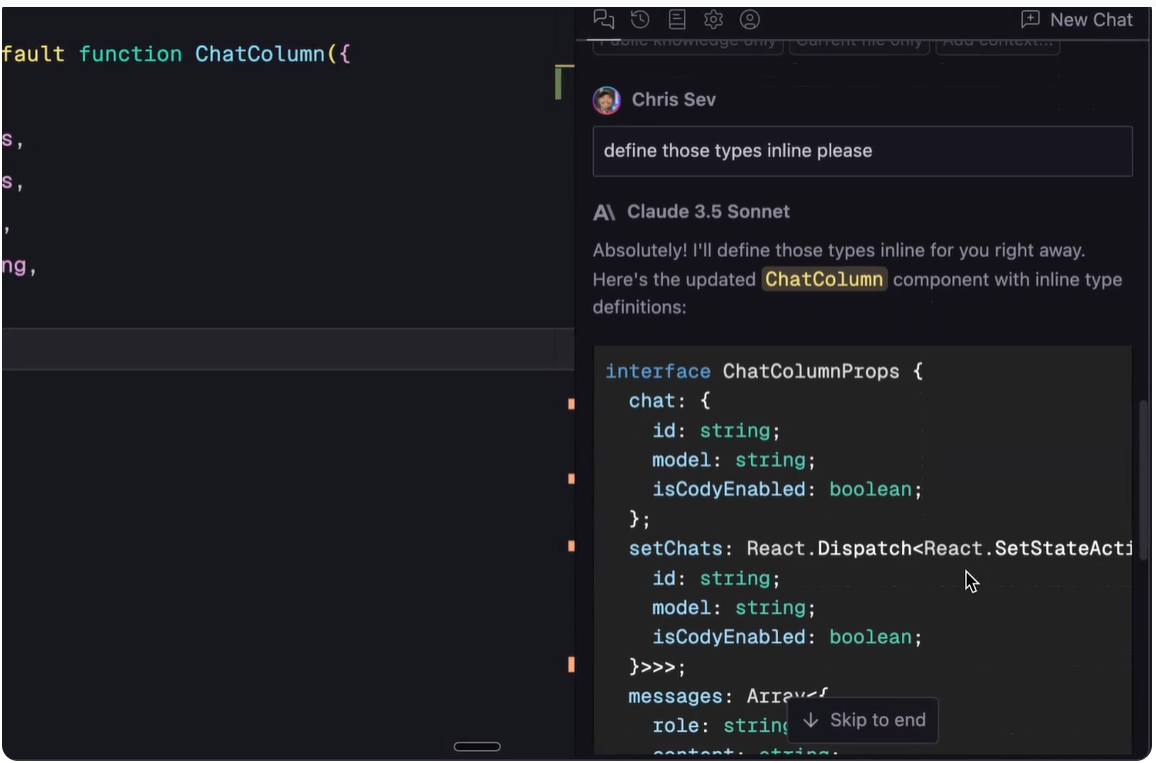The height and width of the screenshot is (763, 1156).
Task: Click the highlighted ChatColumn symbol link
Action: (824, 279)
